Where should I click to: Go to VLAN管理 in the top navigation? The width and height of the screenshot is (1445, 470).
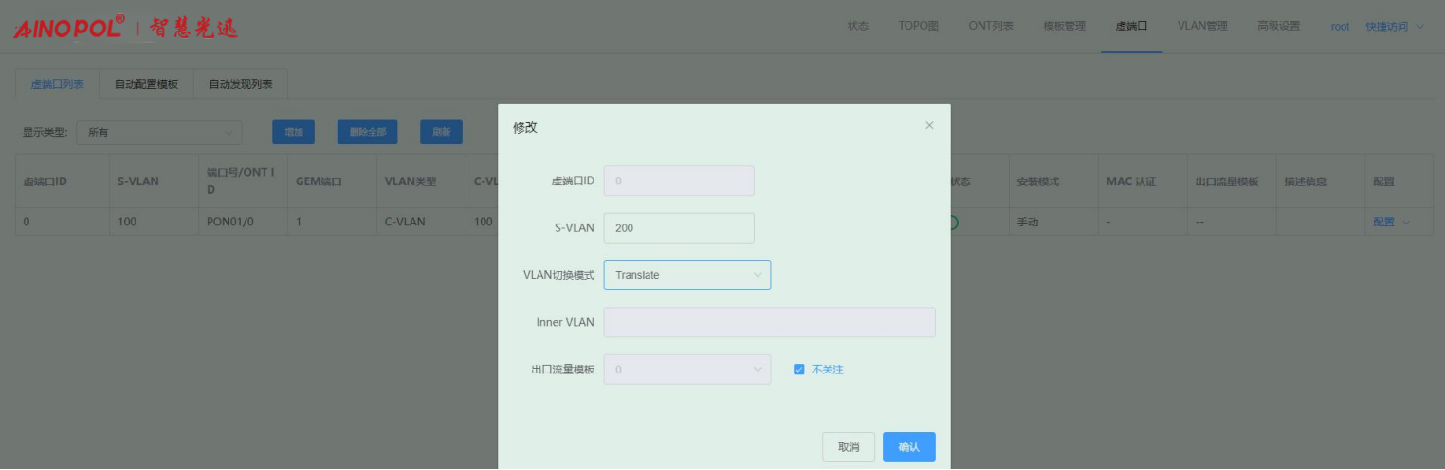[x=1202, y=27]
